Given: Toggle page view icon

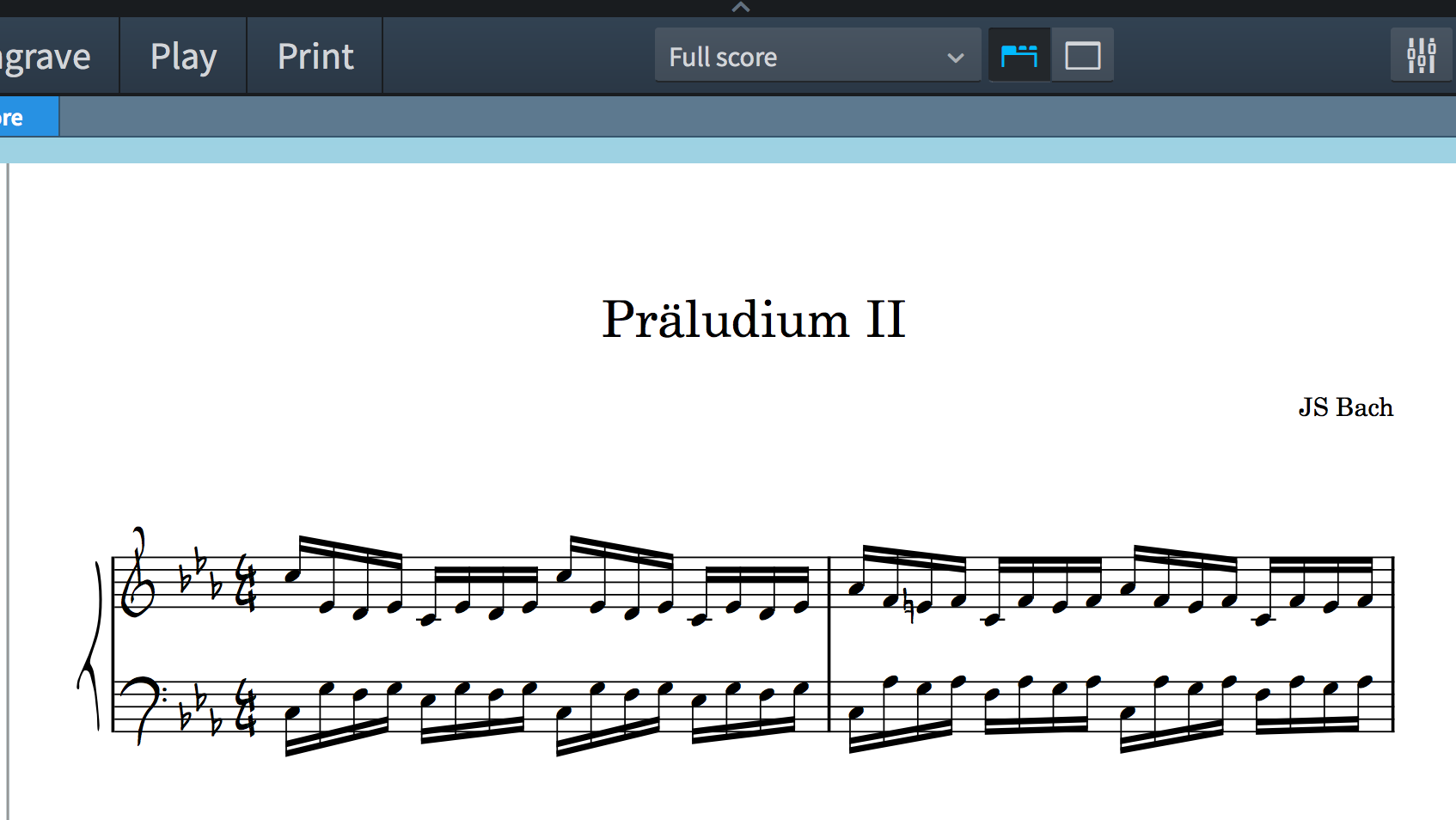Looking at the screenshot, I should point(1083,56).
